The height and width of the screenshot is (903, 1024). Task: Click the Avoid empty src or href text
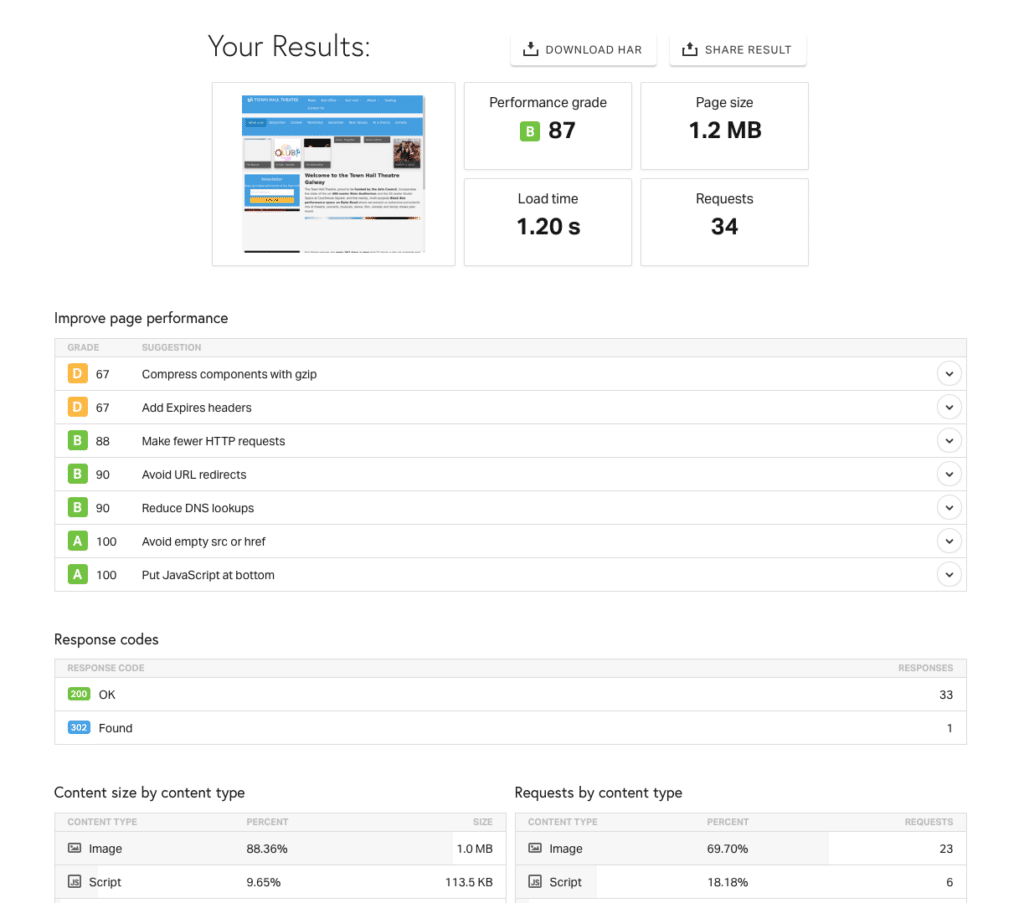click(204, 541)
